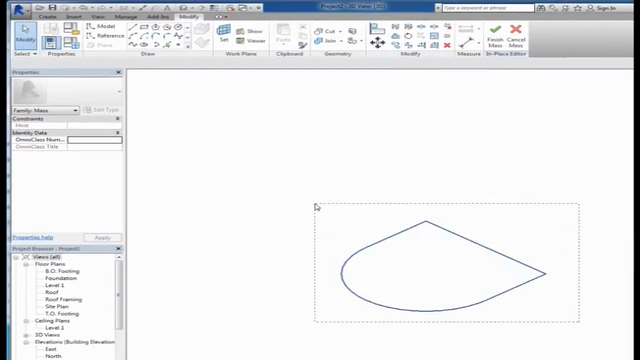
Task: Open the Add-Ins ribbon tab
Action: pyautogui.click(x=158, y=17)
